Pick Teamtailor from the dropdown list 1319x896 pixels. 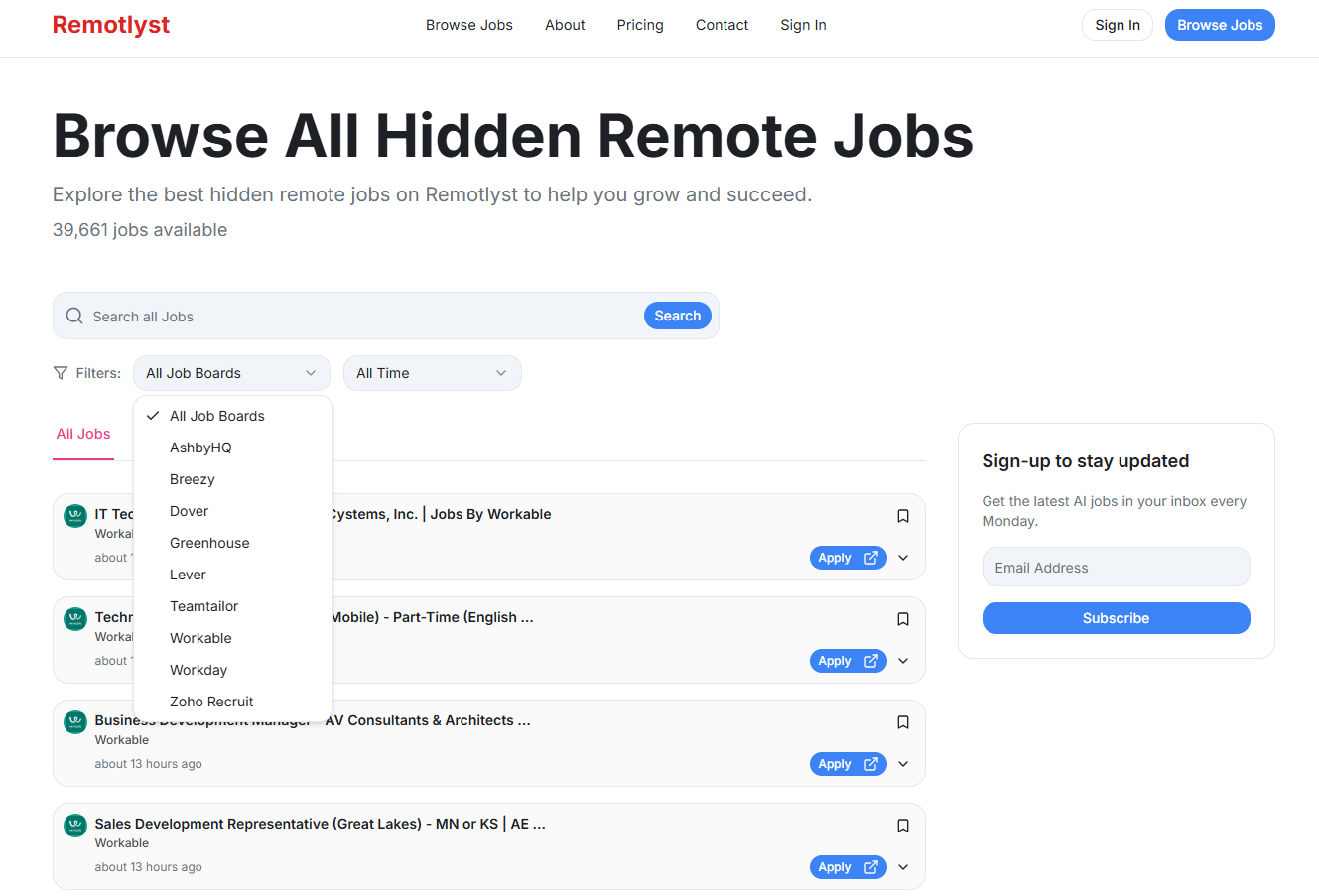point(233,606)
